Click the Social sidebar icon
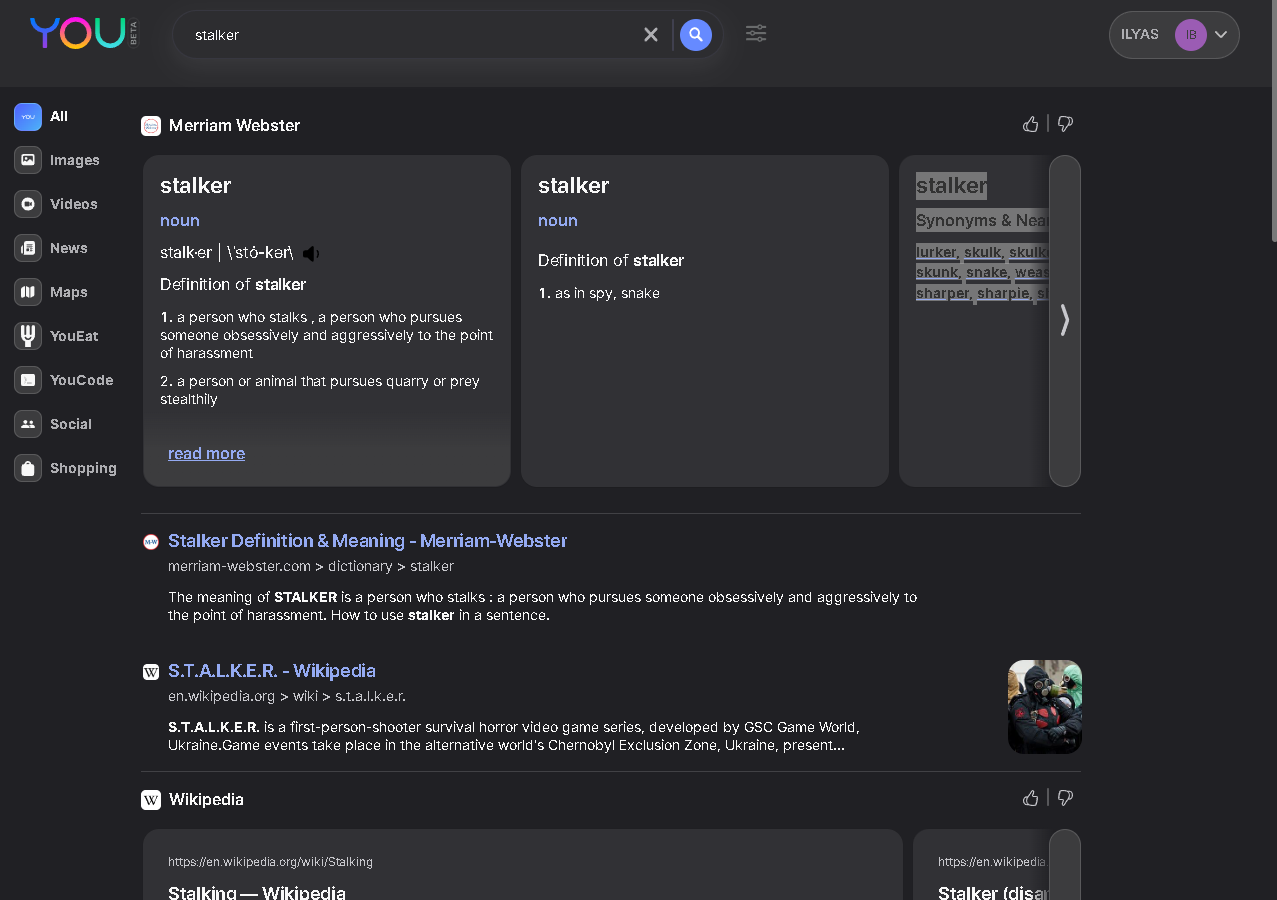Screen dimensions: 1277x900 click(x=28, y=424)
